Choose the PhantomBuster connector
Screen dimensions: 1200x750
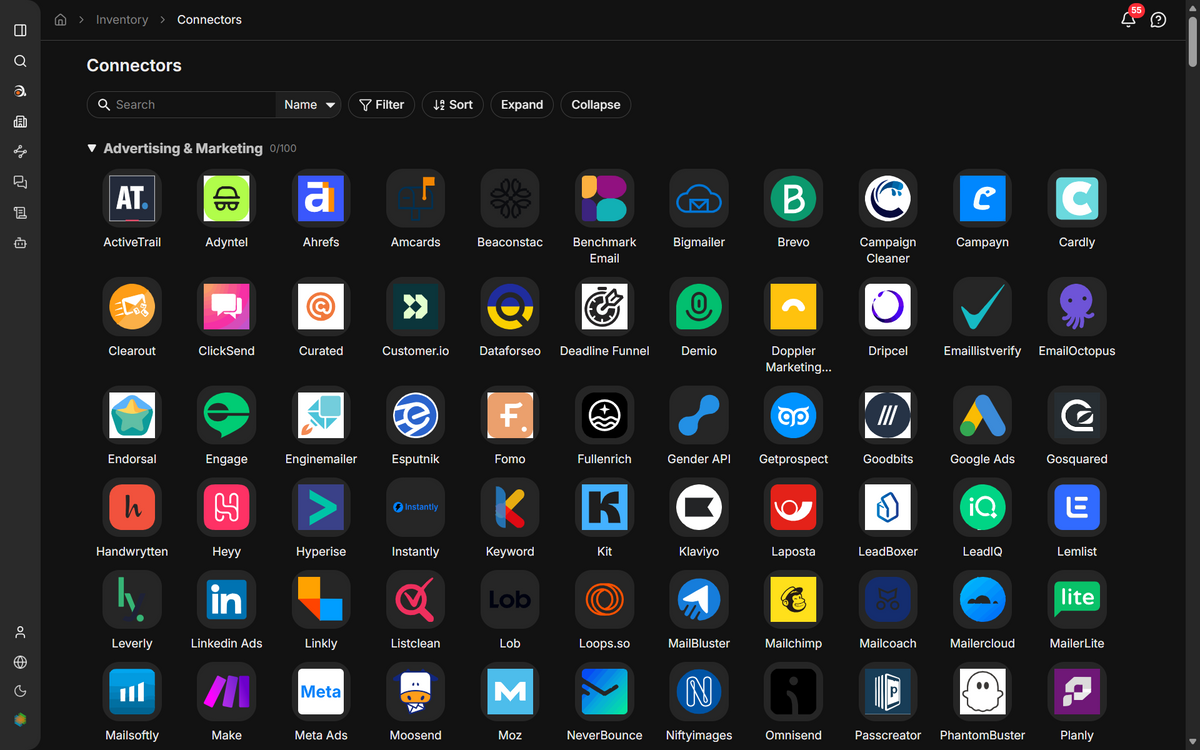pos(982,691)
